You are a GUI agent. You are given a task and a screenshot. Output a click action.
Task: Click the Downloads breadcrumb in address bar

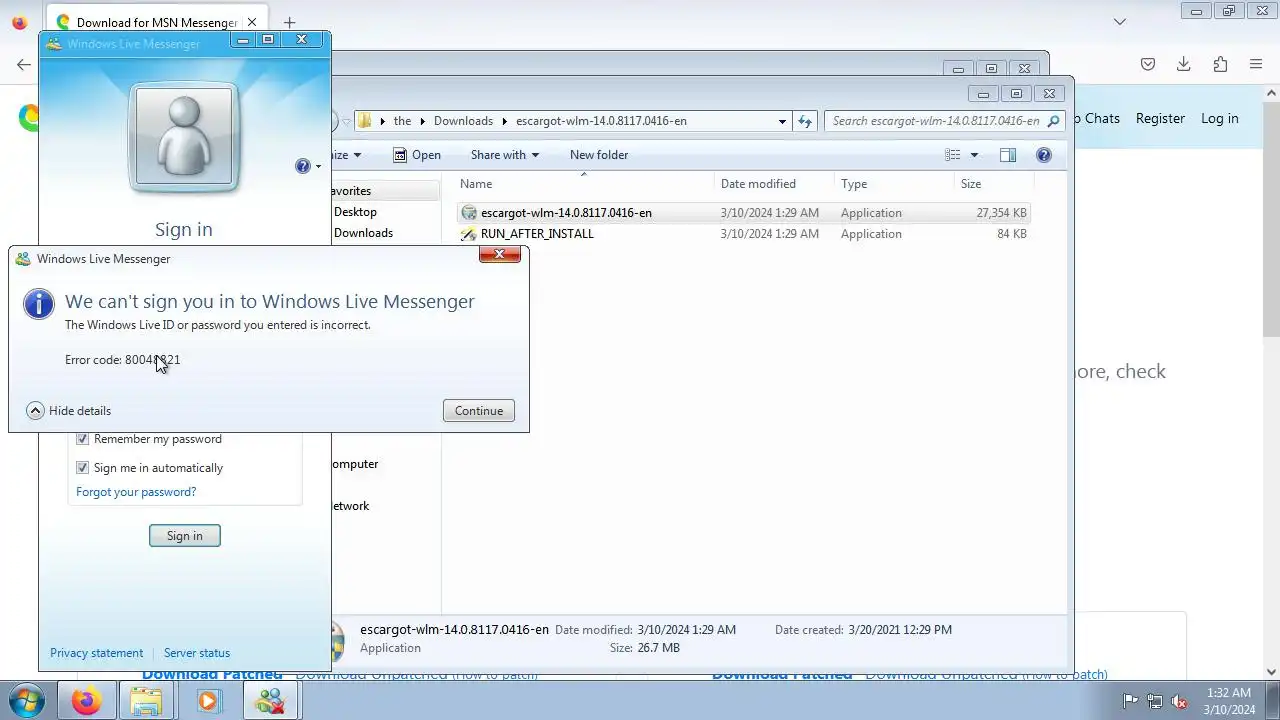click(463, 121)
